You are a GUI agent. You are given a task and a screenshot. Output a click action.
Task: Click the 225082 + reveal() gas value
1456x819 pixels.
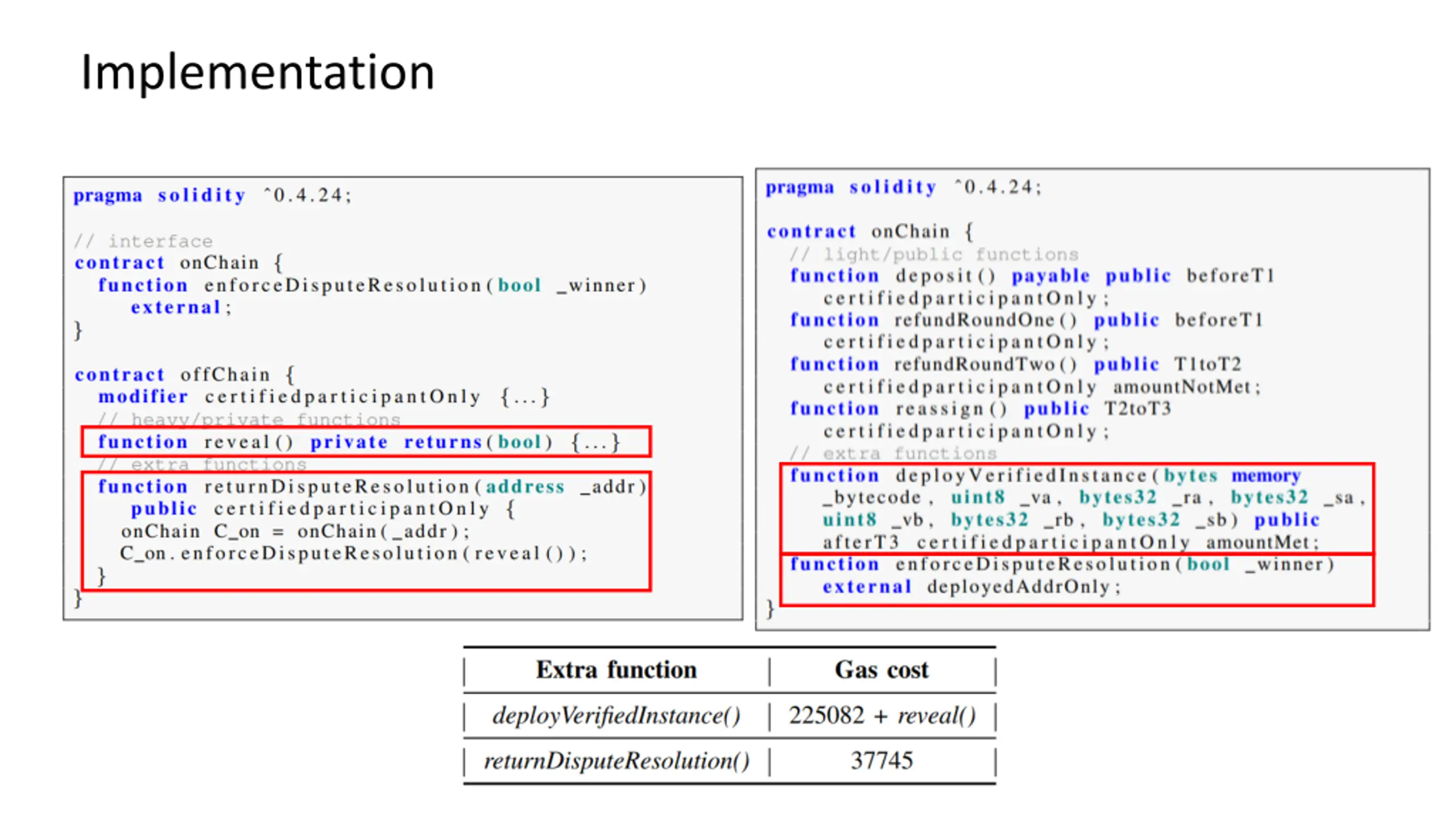click(882, 715)
